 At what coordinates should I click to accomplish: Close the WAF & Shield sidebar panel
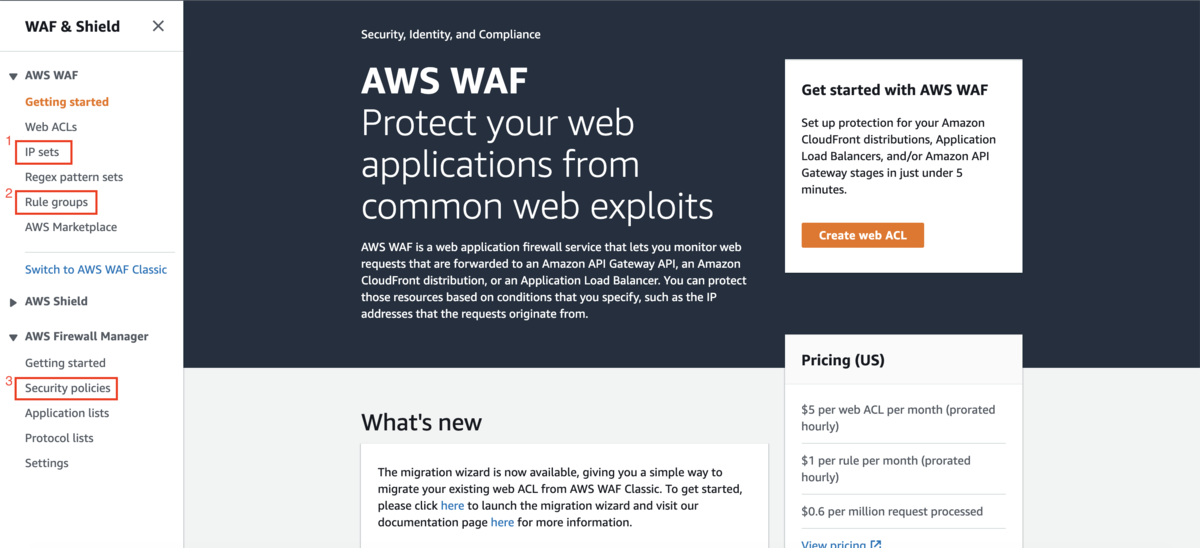(158, 26)
